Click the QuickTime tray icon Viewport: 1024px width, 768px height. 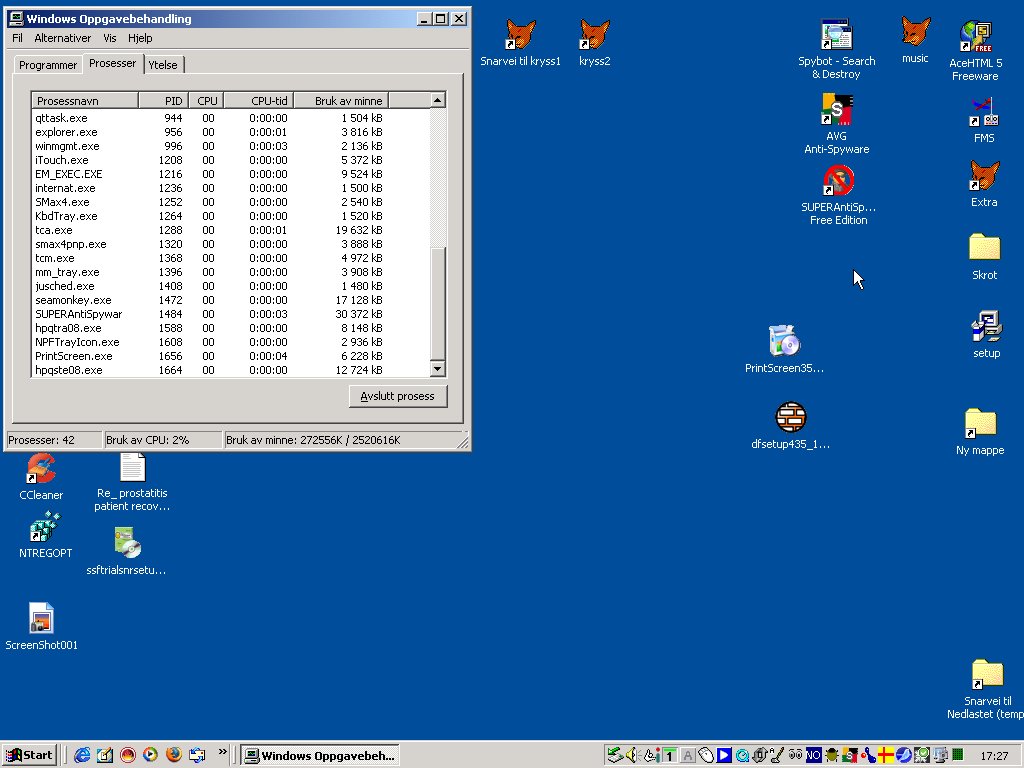click(743, 755)
